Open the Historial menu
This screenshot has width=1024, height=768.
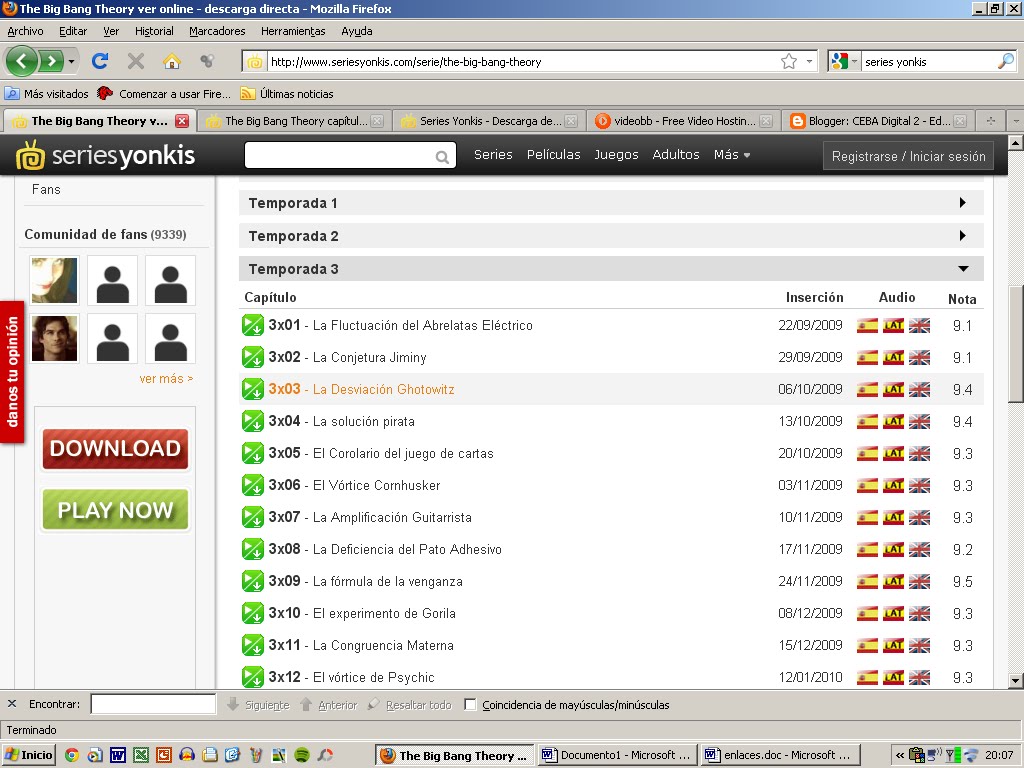pos(154,31)
